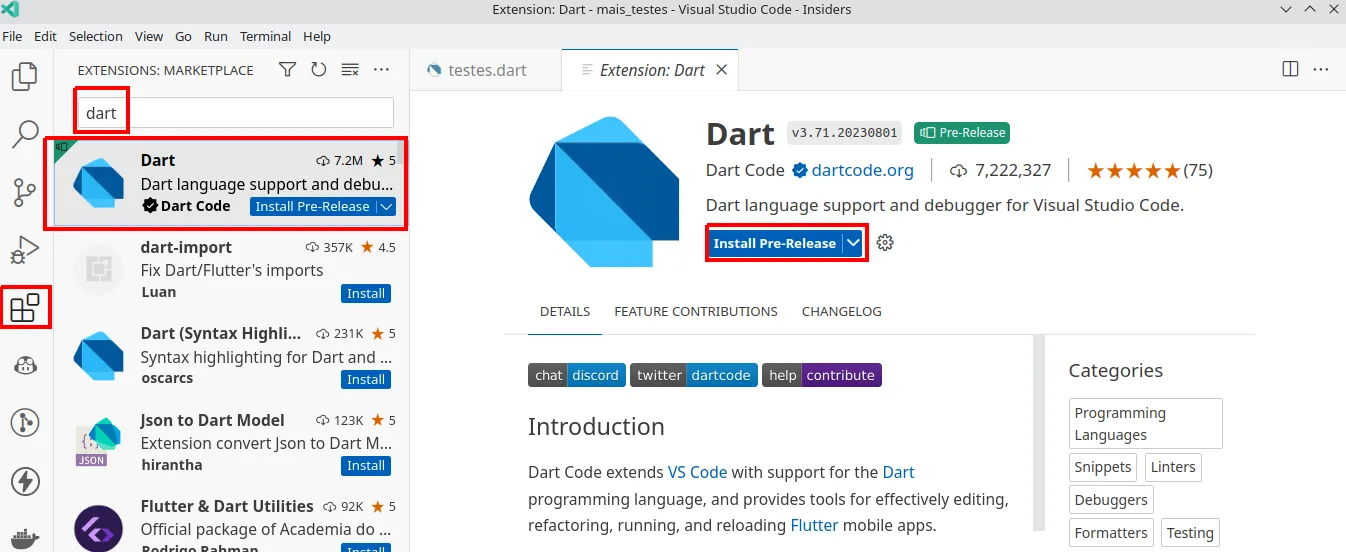Viewport: 1346px width, 552px height.
Task: Switch to the testes.dart editor tab
Action: pyautogui.click(x=486, y=70)
